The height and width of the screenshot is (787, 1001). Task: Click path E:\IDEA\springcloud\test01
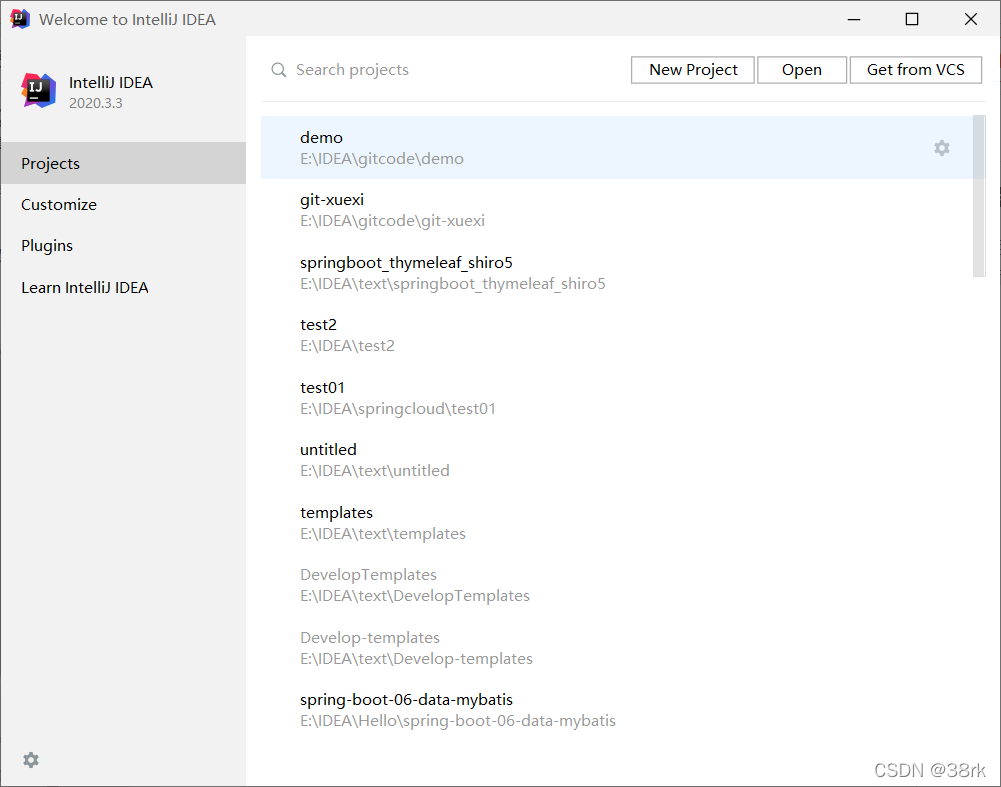coord(398,408)
